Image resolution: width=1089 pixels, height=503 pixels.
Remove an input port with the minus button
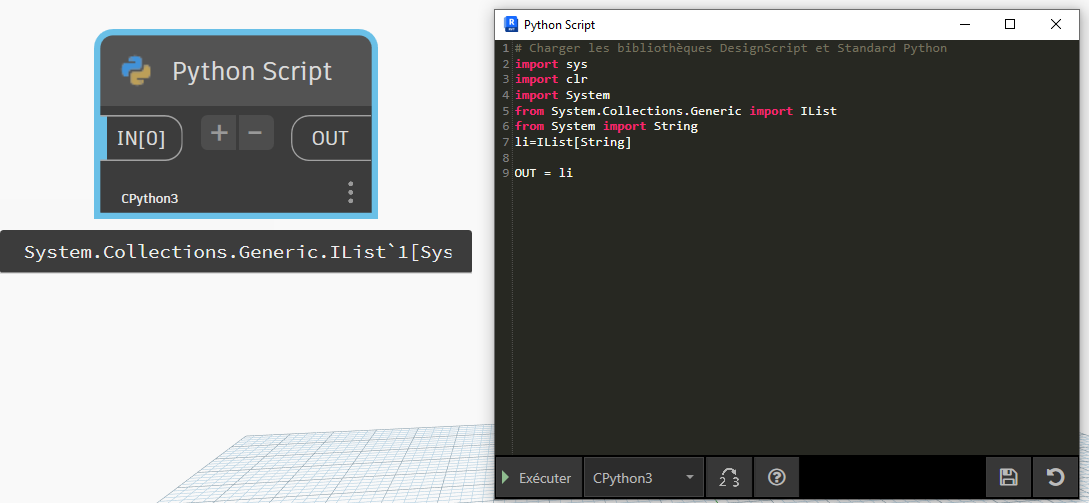click(x=256, y=133)
